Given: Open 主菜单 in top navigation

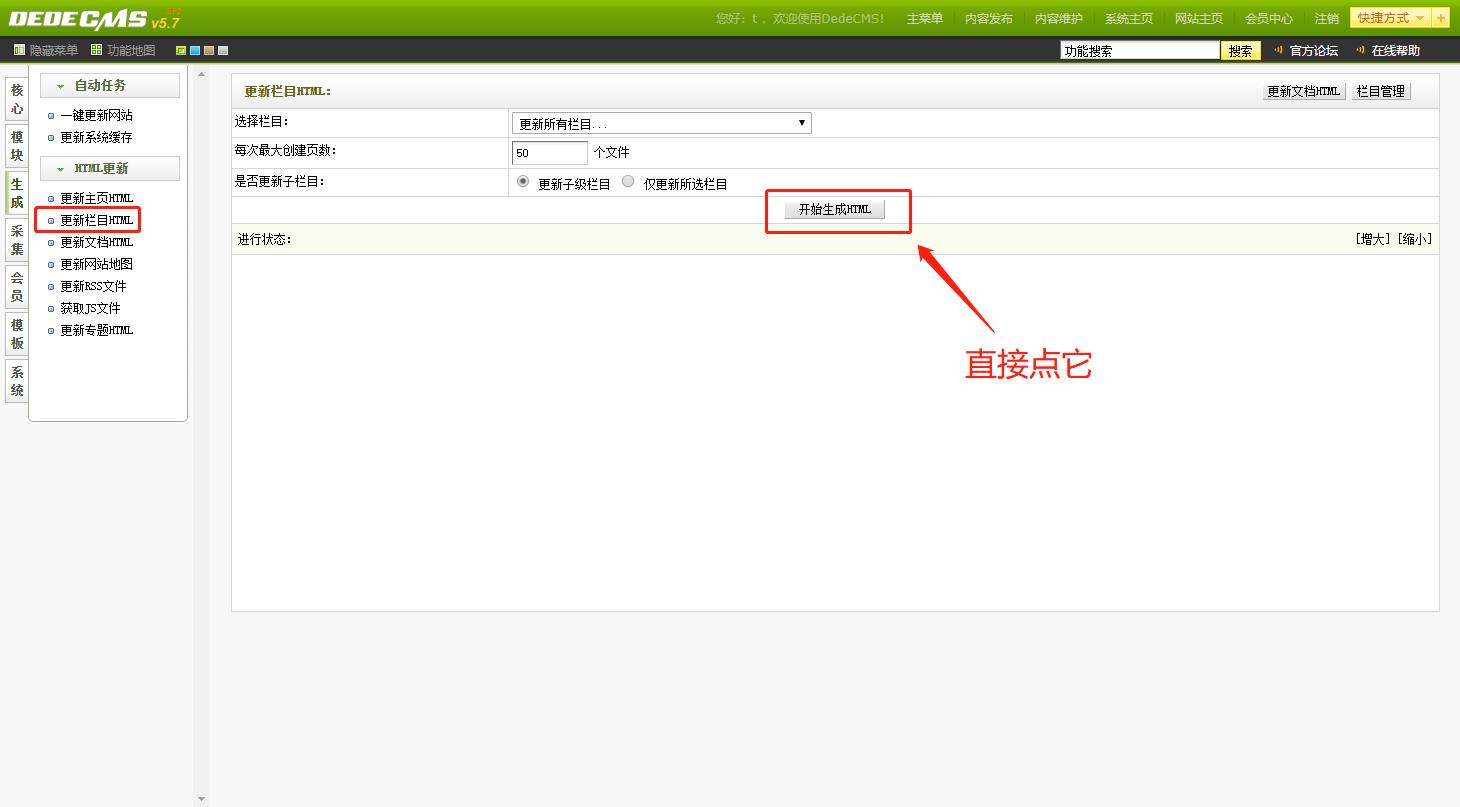Looking at the screenshot, I should 925,19.
